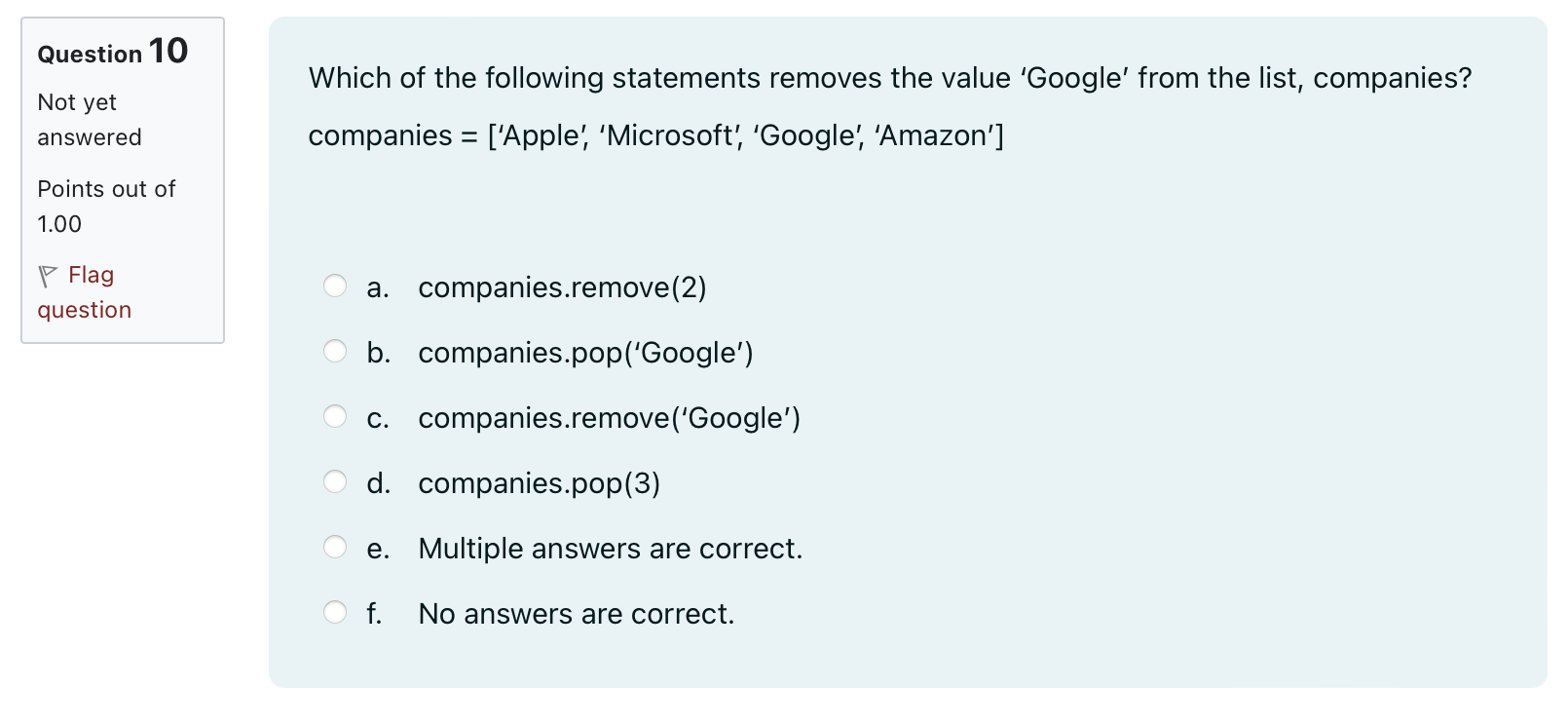Click answer text companies.remove(2)
The height and width of the screenshot is (725, 1568).
pos(562,287)
